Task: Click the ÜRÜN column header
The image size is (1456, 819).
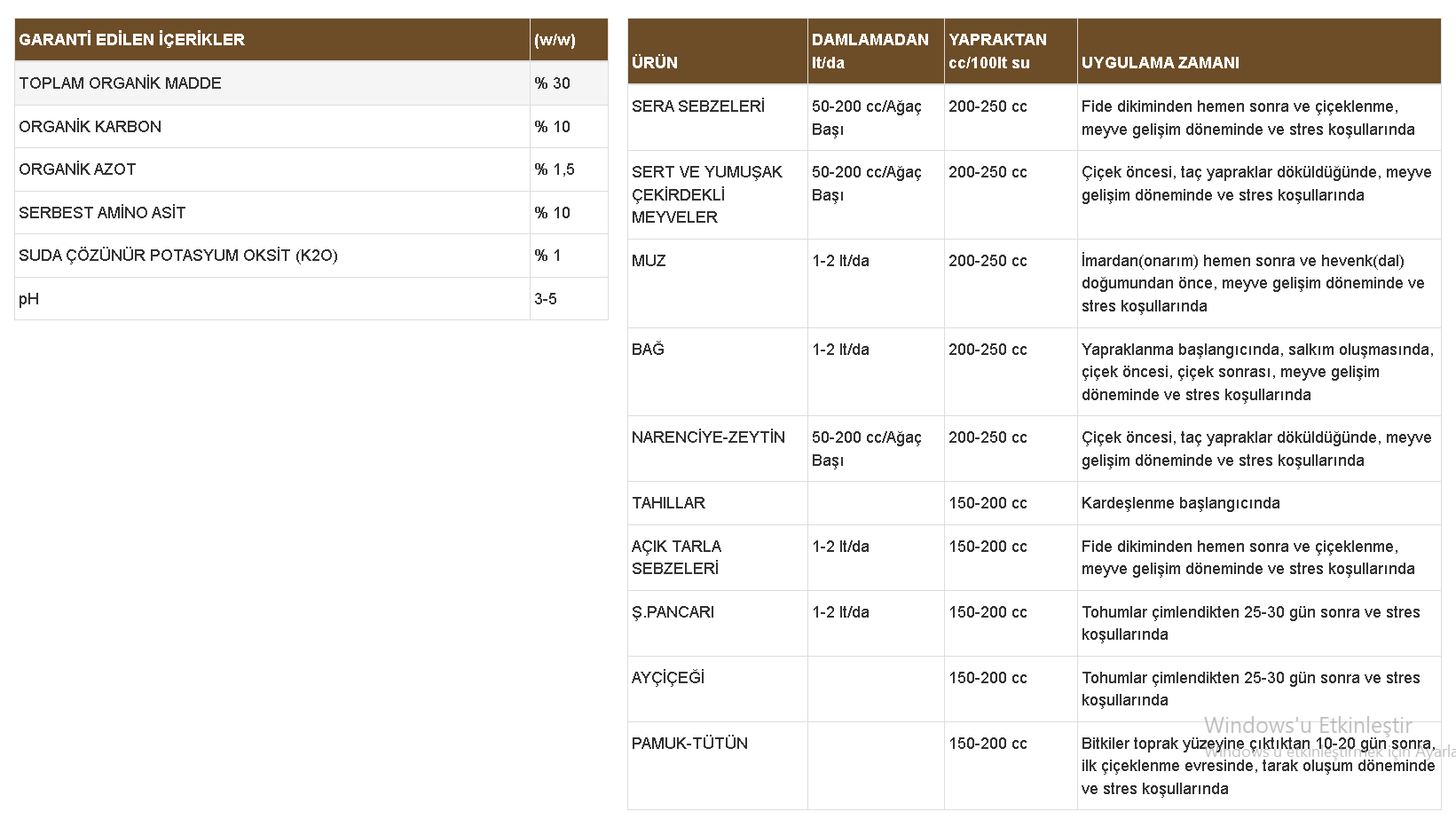Action: pyautogui.click(x=655, y=63)
